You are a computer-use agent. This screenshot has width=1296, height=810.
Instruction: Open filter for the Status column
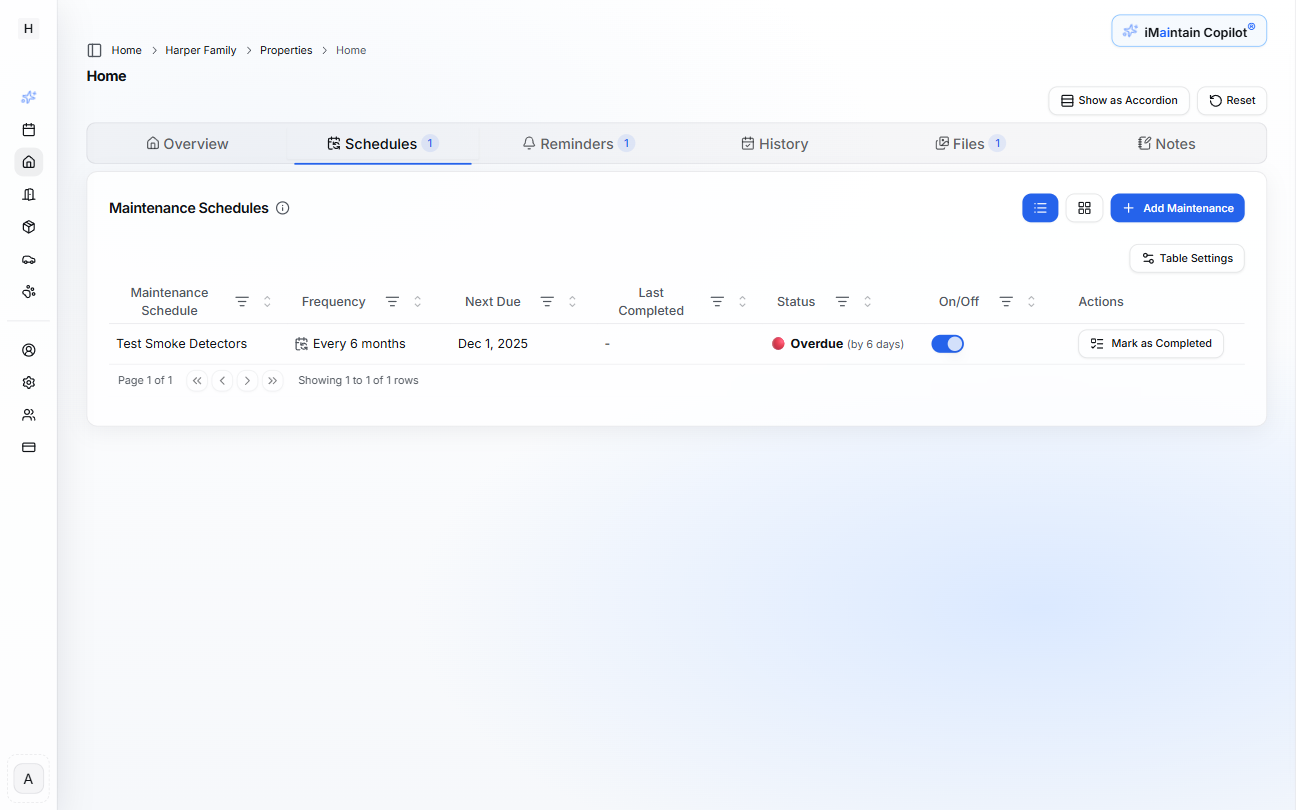pyautogui.click(x=841, y=301)
